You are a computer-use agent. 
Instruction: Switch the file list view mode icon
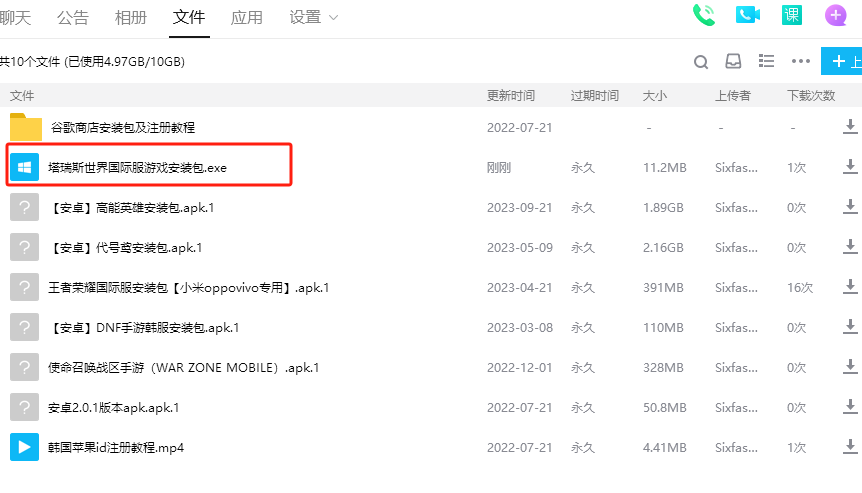point(767,61)
